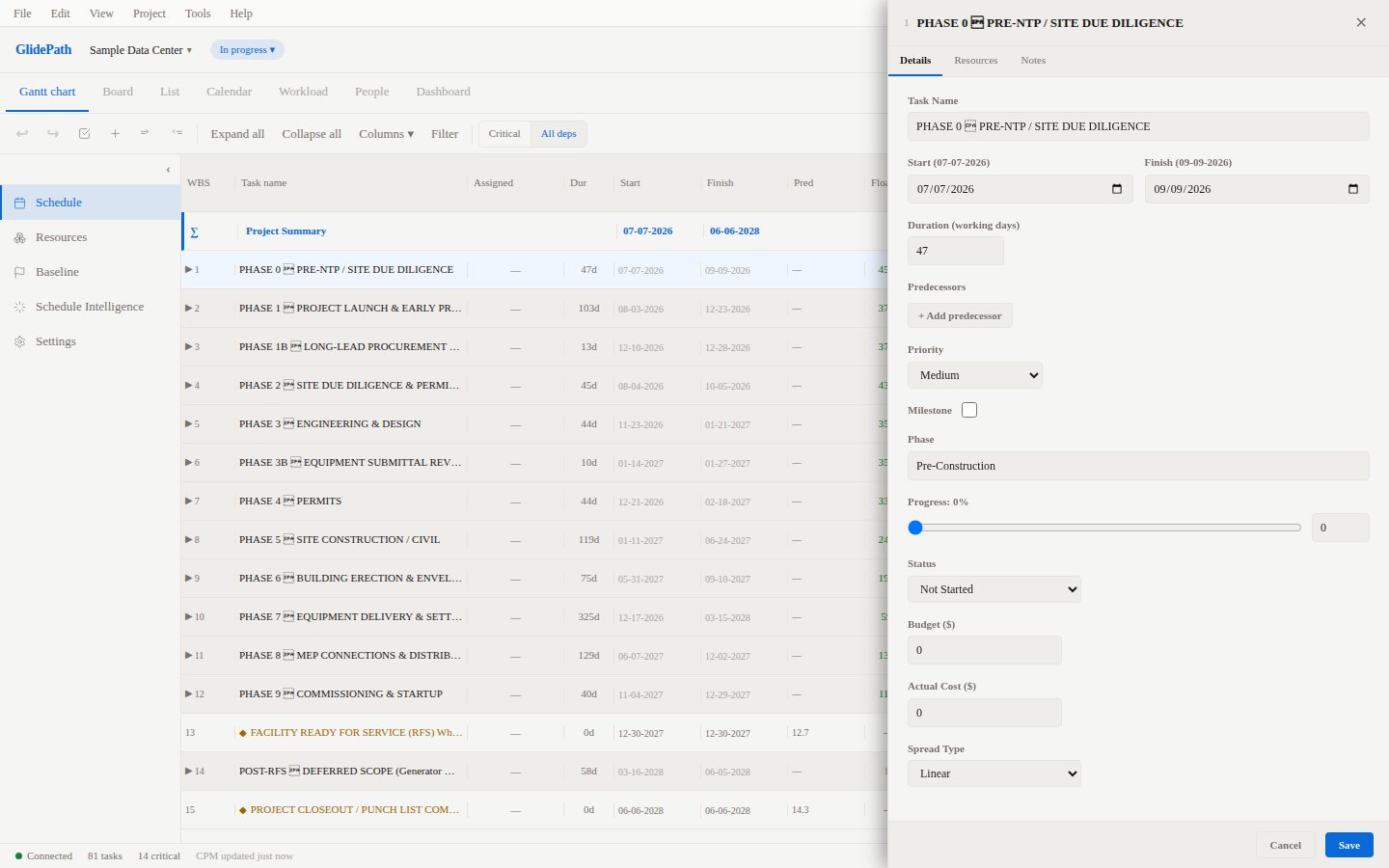Click the Progress slider handle
1389x868 pixels.
coord(915,528)
